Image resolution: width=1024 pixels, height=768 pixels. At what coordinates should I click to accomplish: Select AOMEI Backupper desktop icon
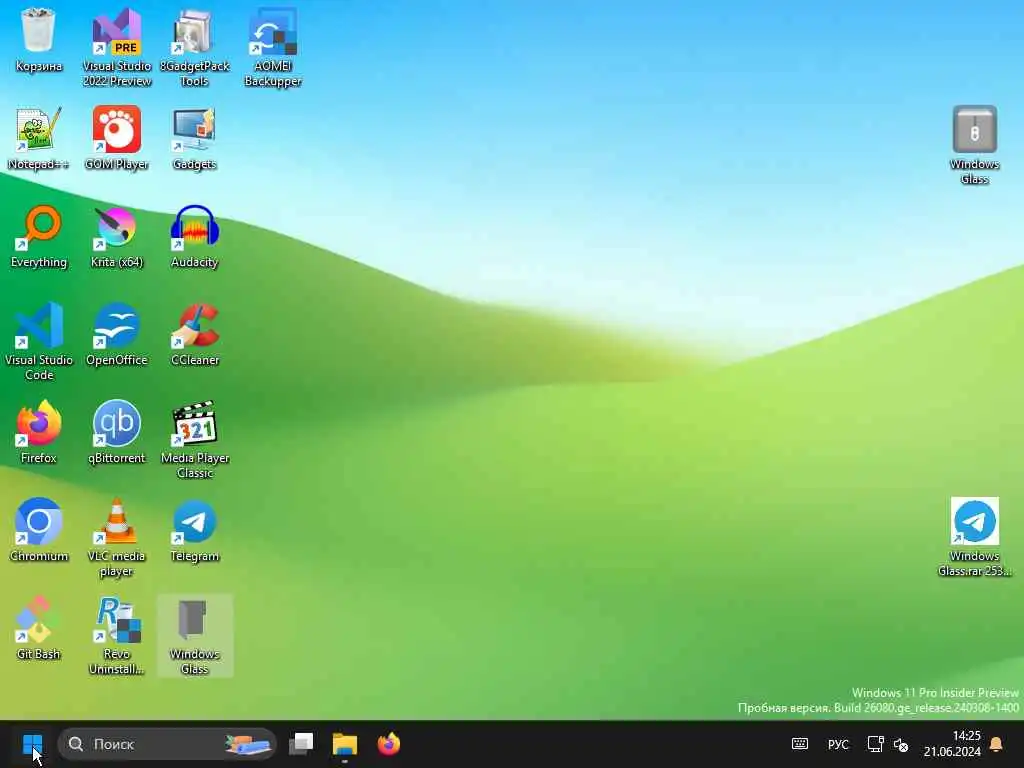pyautogui.click(x=273, y=47)
